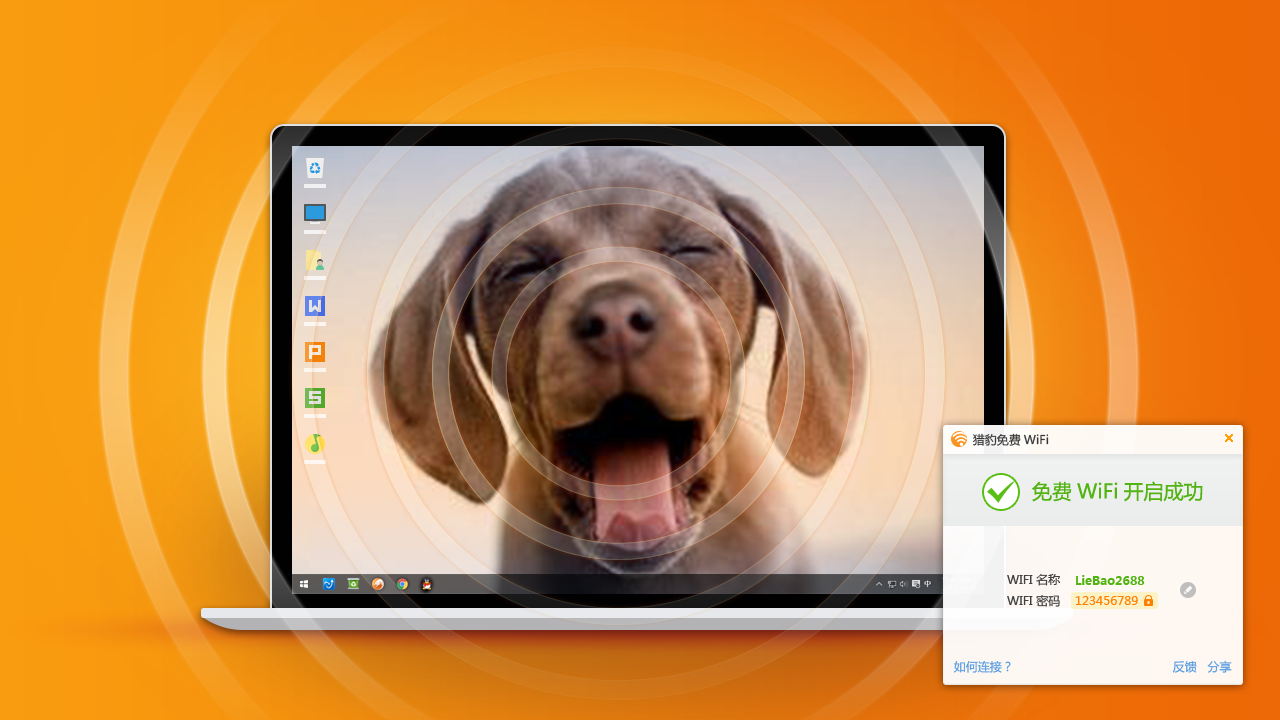The height and width of the screenshot is (720, 1280).
Task: Open the QQ Music yellow note icon
Action: [315, 443]
